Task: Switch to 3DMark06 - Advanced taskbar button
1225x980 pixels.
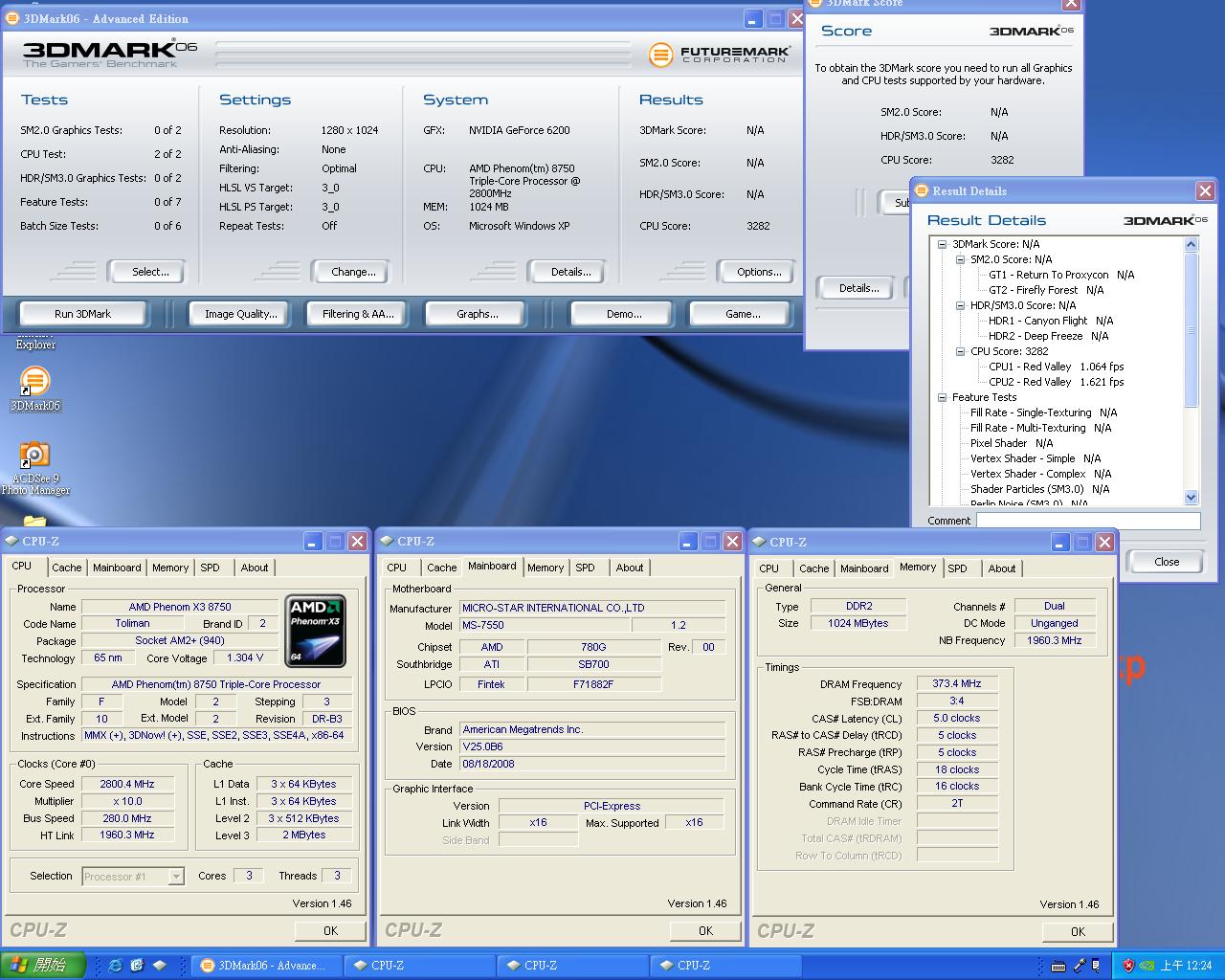Action: (264, 966)
